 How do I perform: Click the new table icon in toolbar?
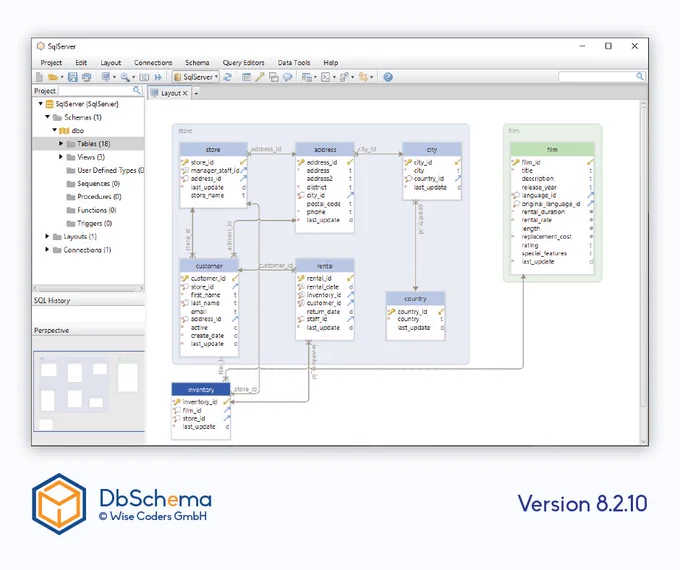point(246,77)
